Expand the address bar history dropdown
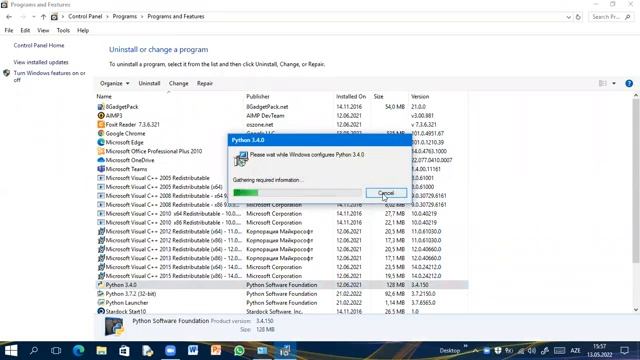The height and width of the screenshot is (360, 640). (x=569, y=17)
